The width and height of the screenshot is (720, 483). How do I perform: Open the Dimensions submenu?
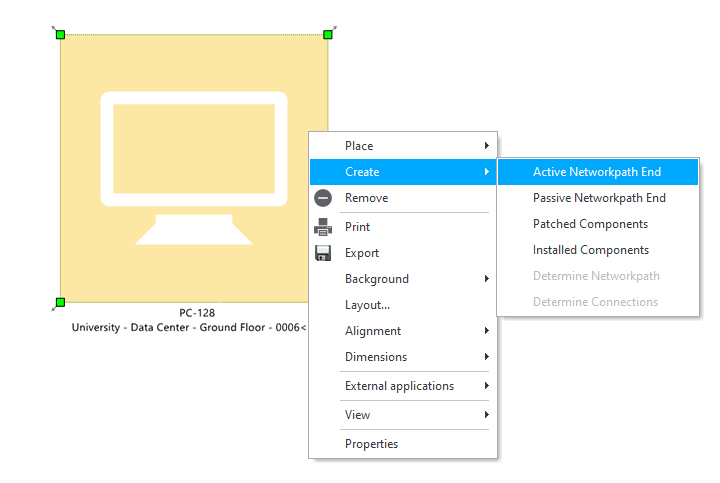point(403,357)
